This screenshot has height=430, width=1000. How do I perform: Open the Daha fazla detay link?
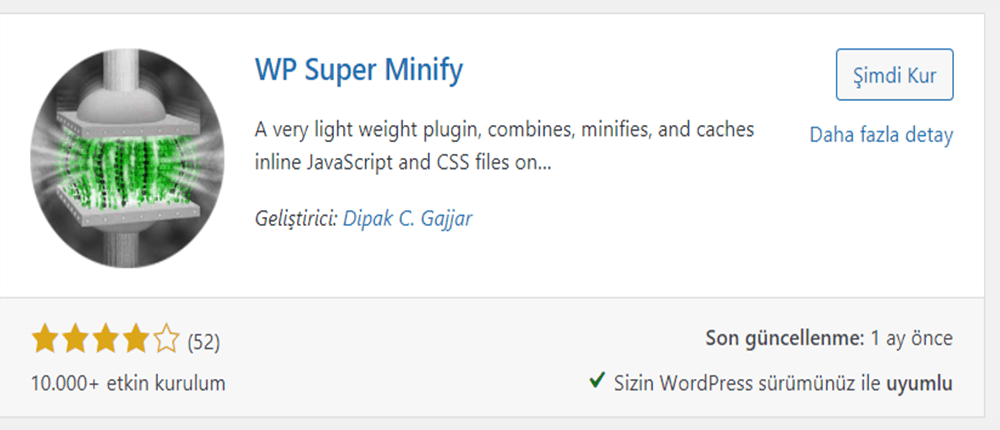pyautogui.click(x=881, y=135)
